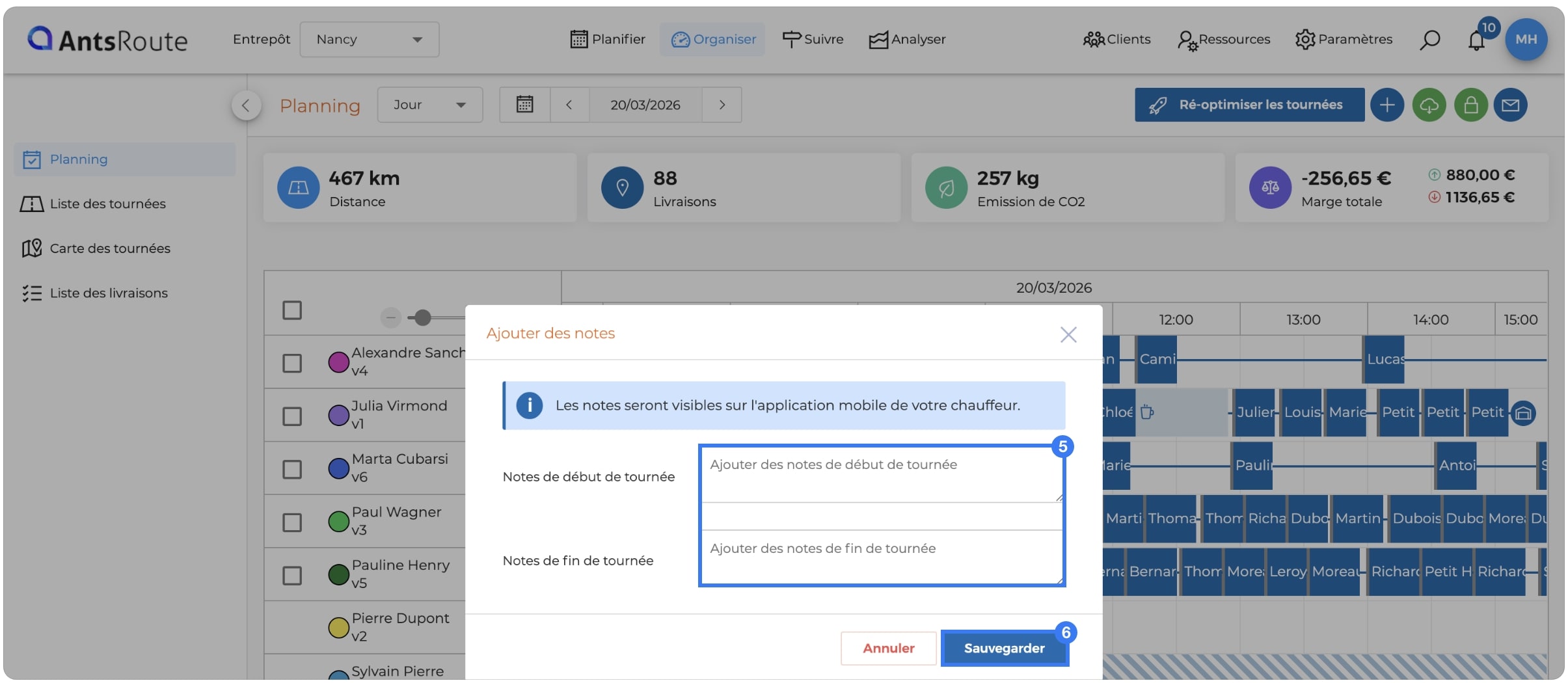Viewport: 1568px width, 683px height.
Task: Click the green padlock lock icon
Action: [1471, 105]
